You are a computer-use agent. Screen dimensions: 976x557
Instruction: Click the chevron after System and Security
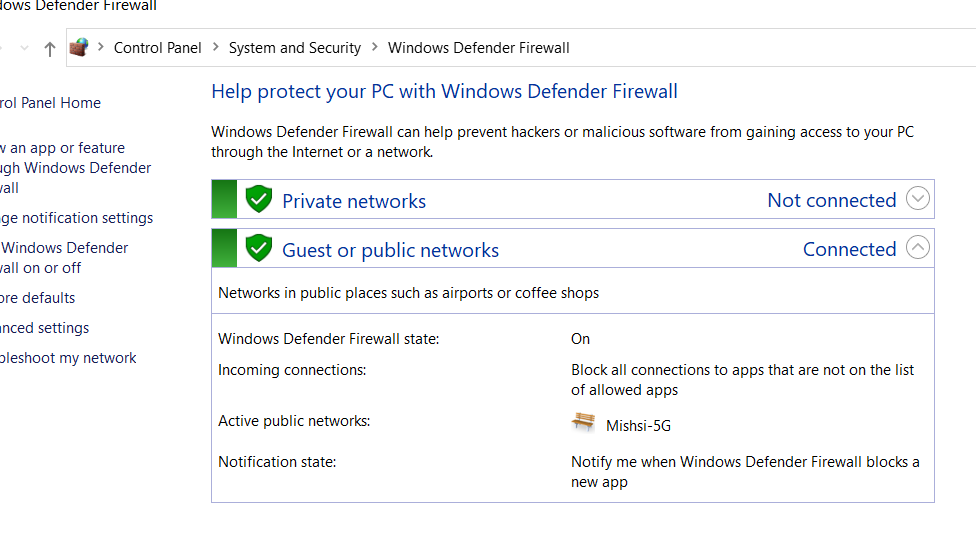pos(375,47)
